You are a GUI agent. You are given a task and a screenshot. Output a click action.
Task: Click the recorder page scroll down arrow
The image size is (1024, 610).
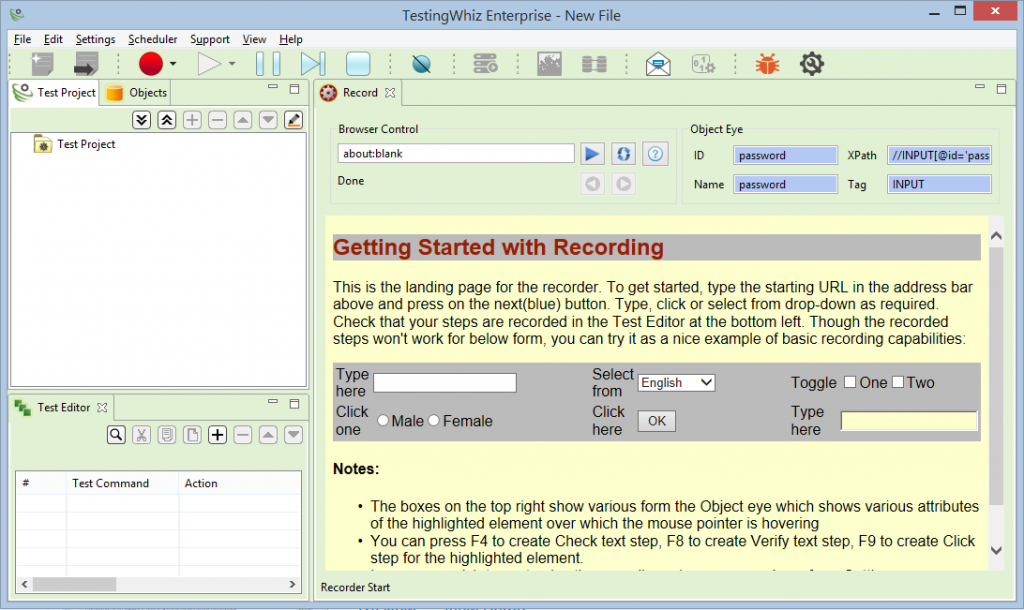996,551
